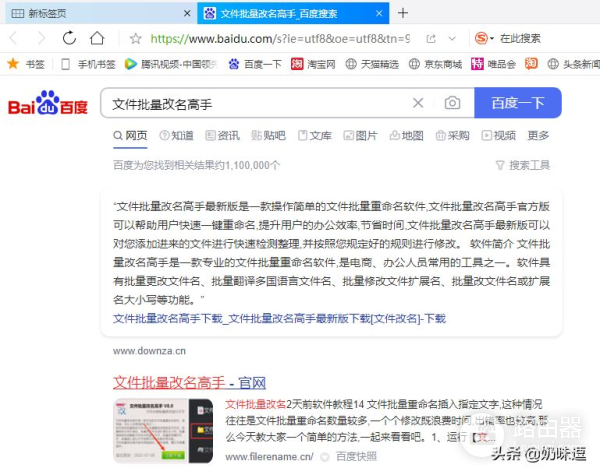Click the URL address field
Screen dimensions: 600x475
280,38
